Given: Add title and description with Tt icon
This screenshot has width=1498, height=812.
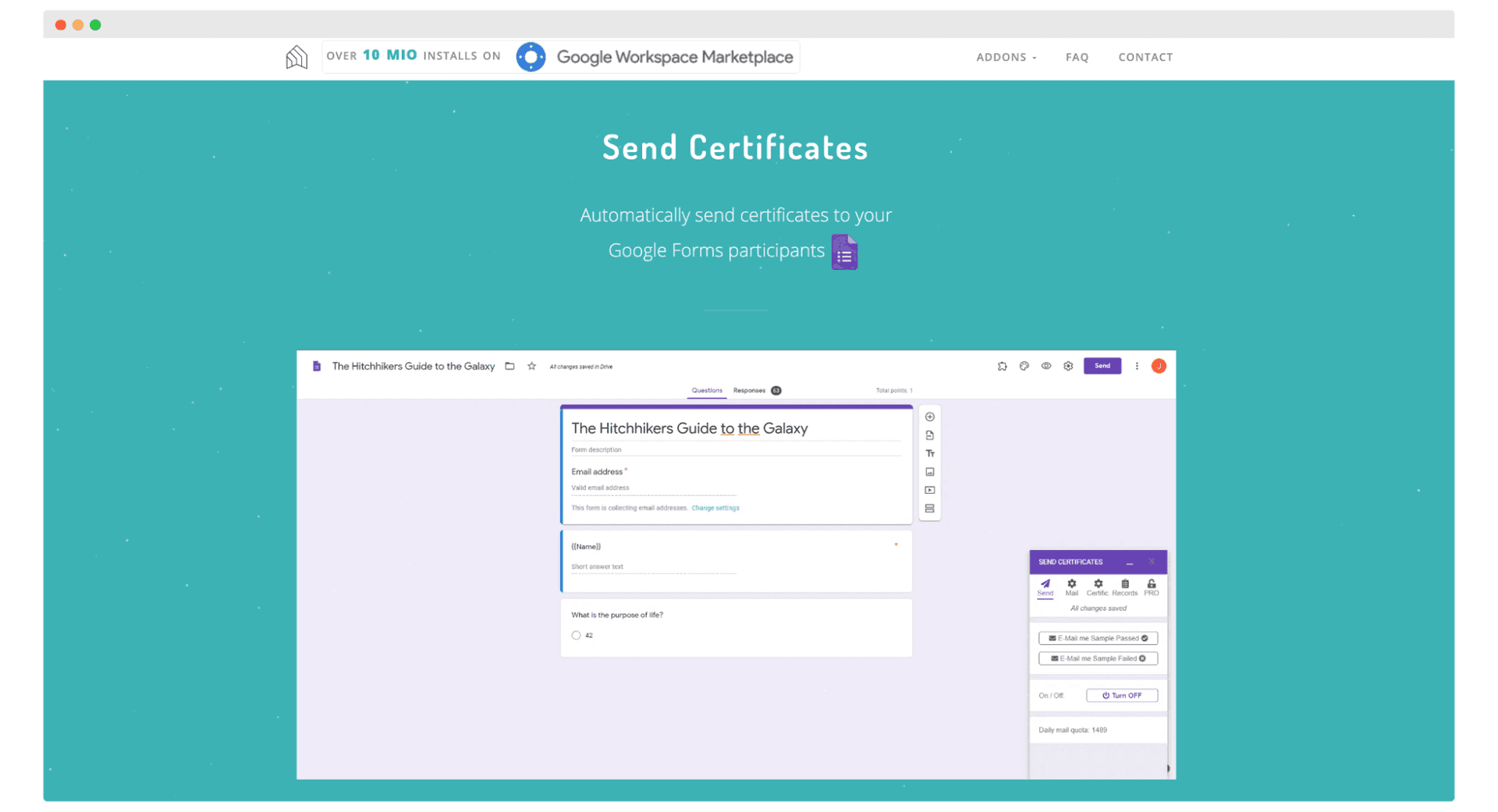Looking at the screenshot, I should 929,453.
